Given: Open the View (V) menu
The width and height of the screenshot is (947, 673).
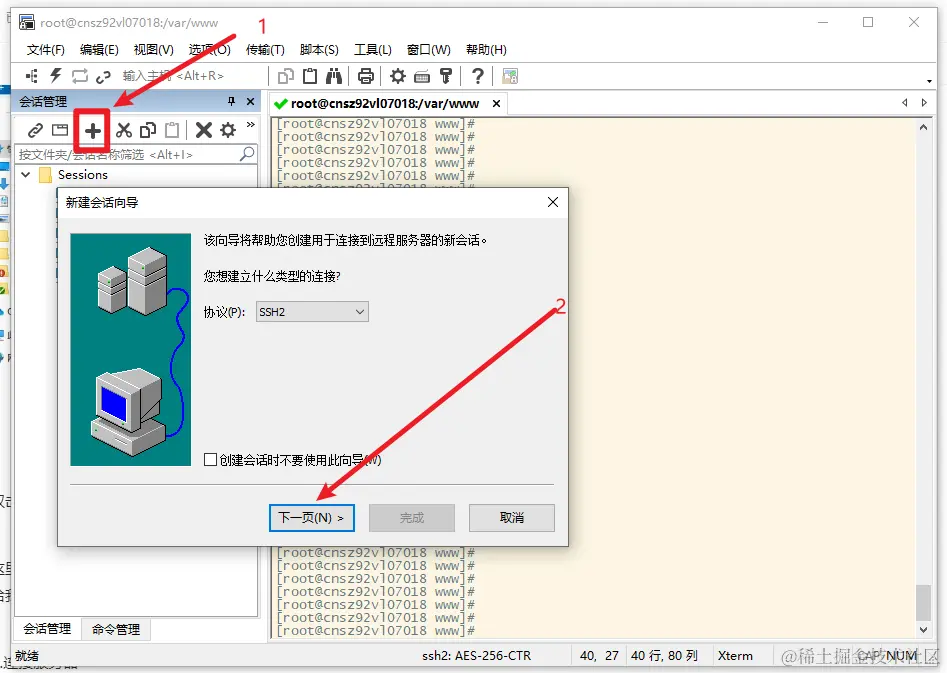Looking at the screenshot, I should click(x=153, y=50).
